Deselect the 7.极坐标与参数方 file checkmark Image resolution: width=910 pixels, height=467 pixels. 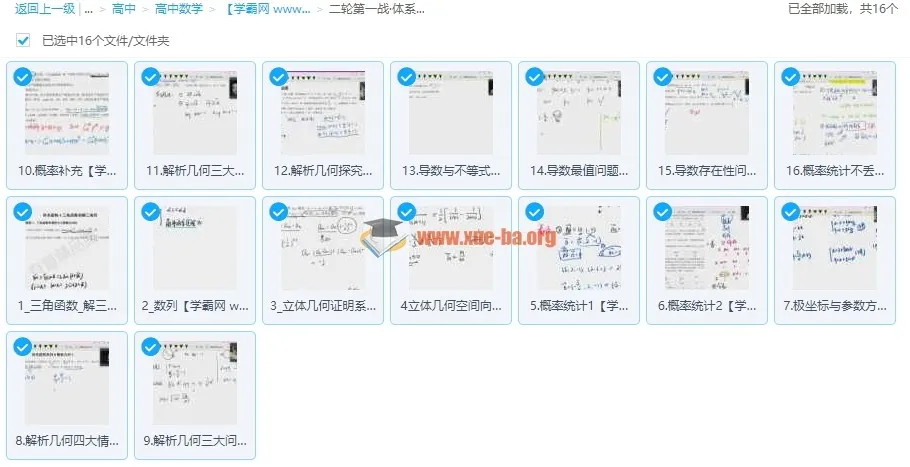tap(790, 212)
